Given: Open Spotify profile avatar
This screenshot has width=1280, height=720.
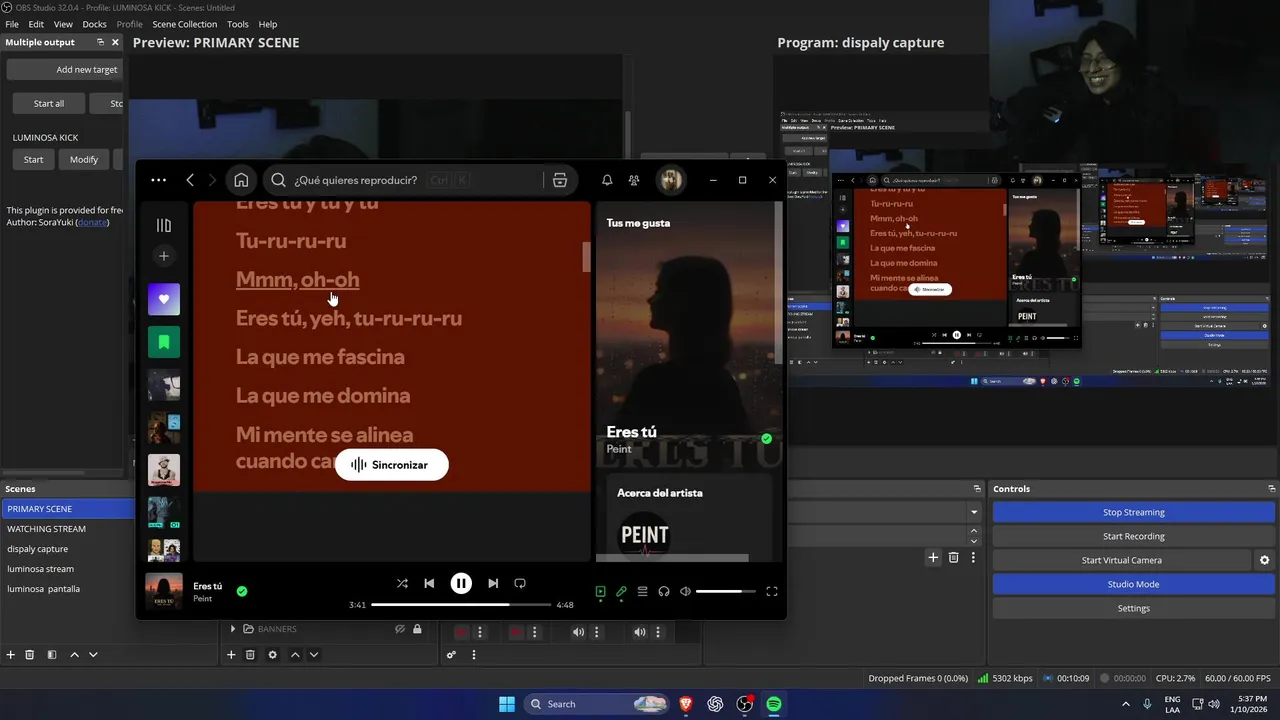Looking at the screenshot, I should (670, 180).
